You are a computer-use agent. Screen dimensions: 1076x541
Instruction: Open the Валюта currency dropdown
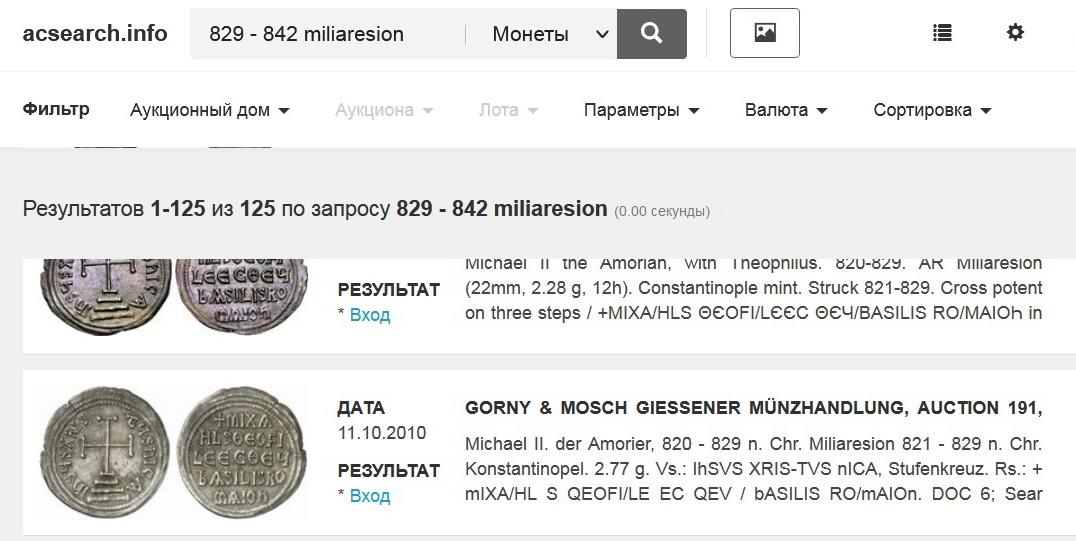786,110
